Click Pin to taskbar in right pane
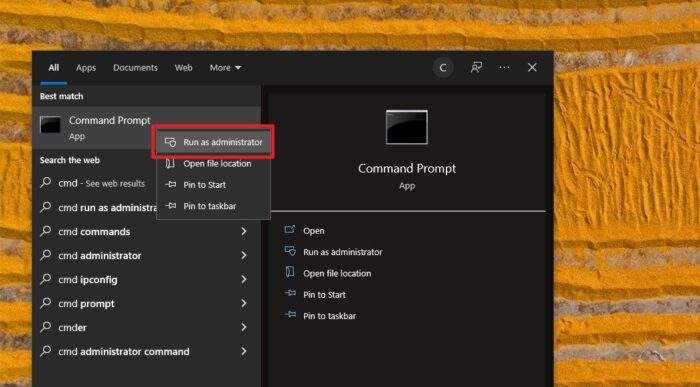 pos(329,316)
